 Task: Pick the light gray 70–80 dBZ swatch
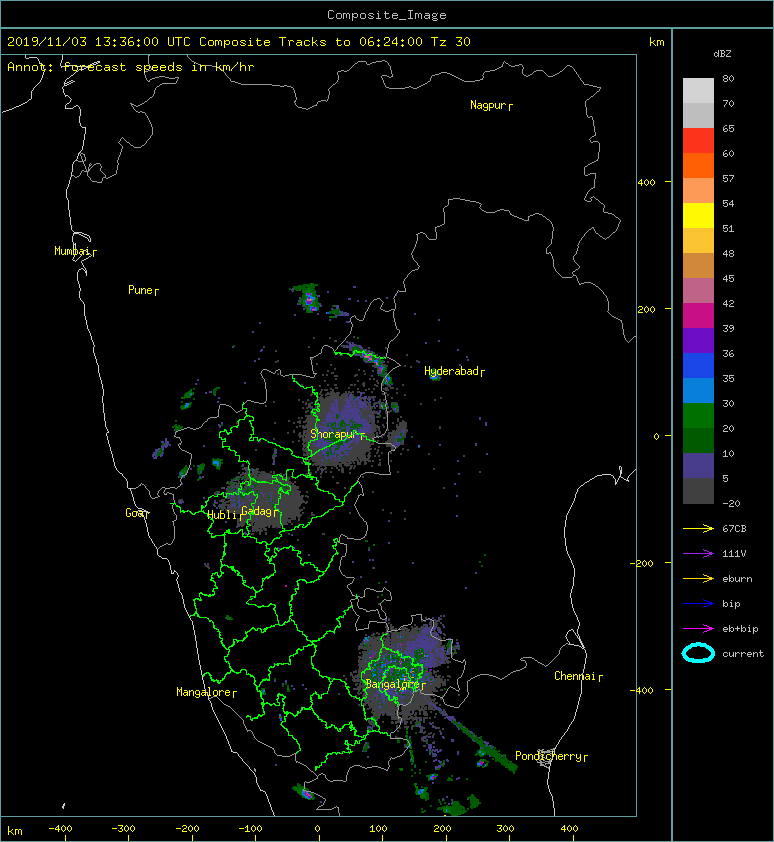[x=698, y=90]
